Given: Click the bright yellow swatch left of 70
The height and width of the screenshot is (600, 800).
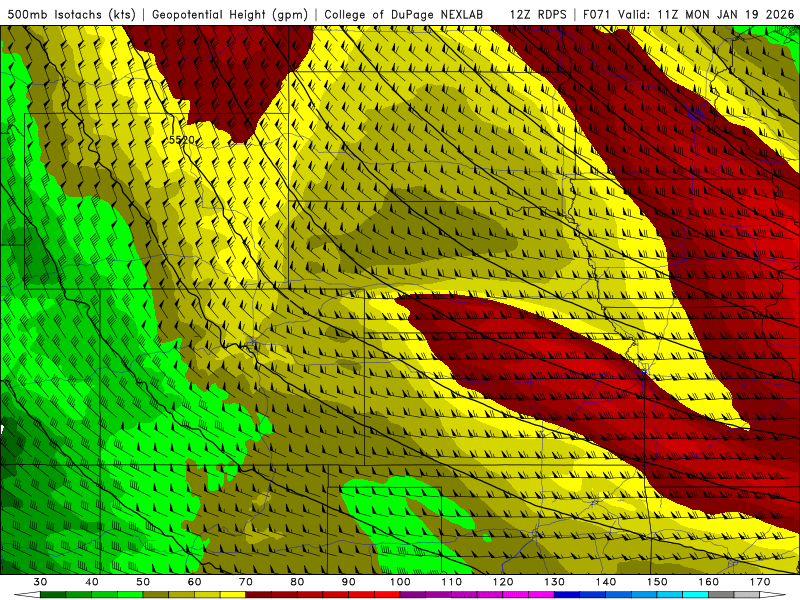Looking at the screenshot, I should click(x=233, y=595).
